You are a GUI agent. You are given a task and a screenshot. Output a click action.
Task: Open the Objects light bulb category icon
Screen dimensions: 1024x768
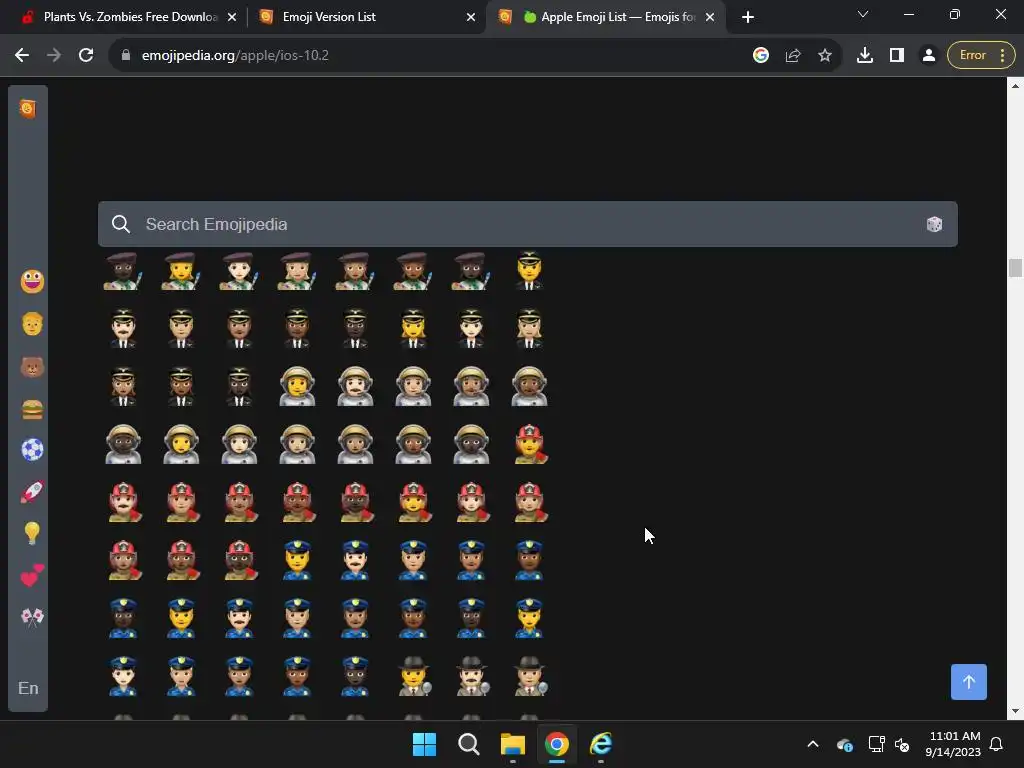[x=32, y=534]
